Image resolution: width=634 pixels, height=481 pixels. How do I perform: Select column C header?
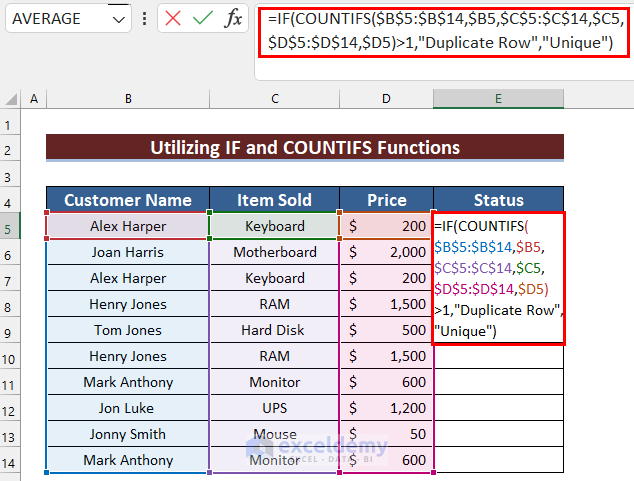(x=274, y=98)
